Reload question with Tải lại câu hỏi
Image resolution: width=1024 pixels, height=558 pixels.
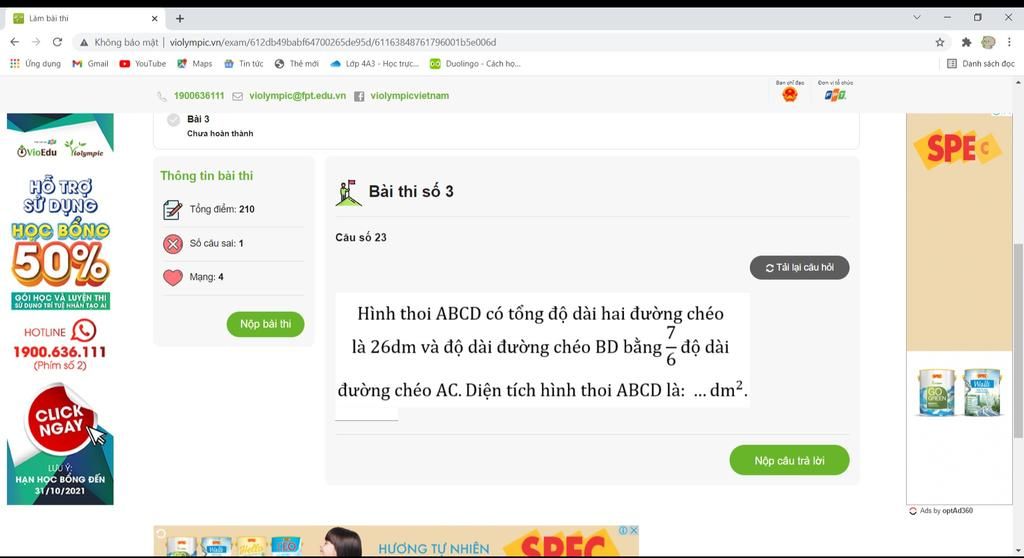pos(799,267)
